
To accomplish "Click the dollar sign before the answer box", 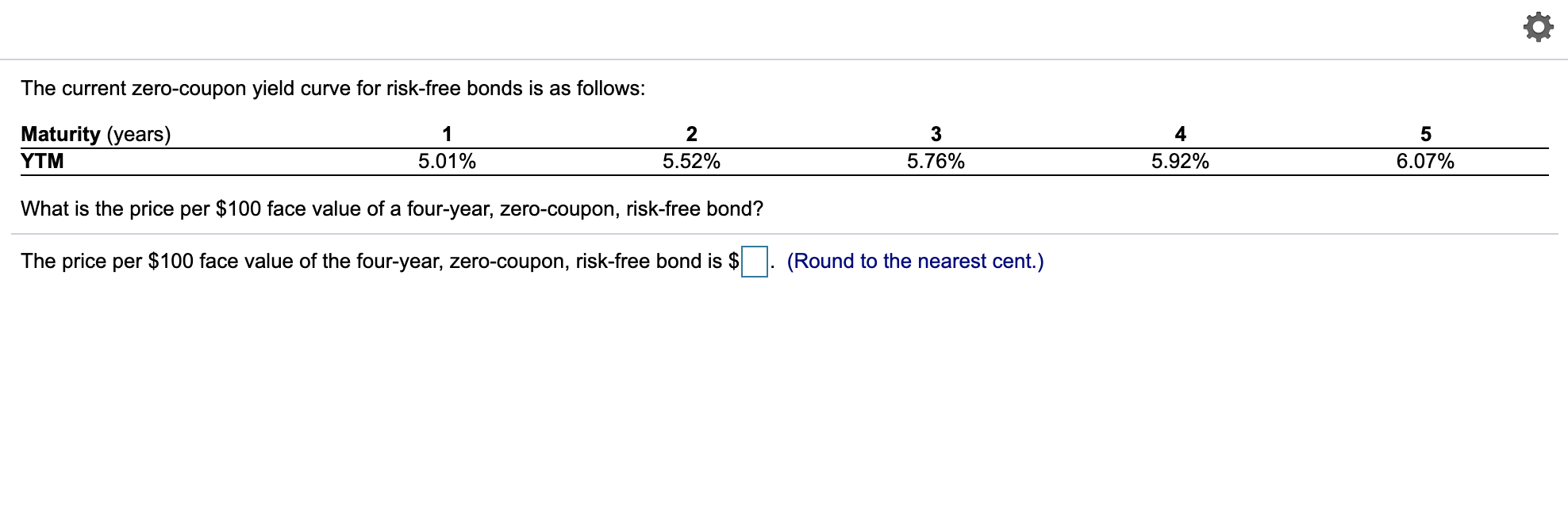I will pos(734,259).
